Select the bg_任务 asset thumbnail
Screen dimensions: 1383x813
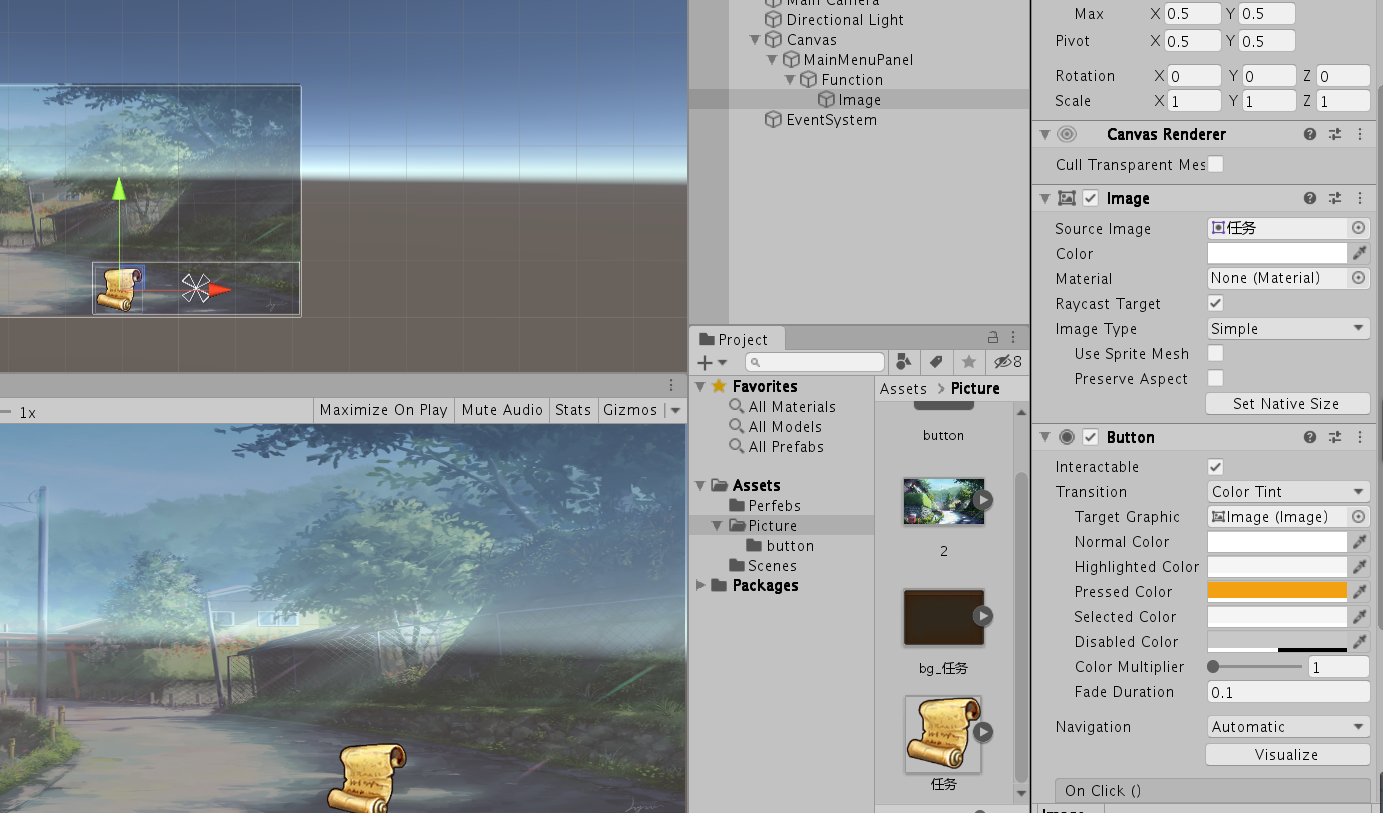pyautogui.click(x=943, y=617)
